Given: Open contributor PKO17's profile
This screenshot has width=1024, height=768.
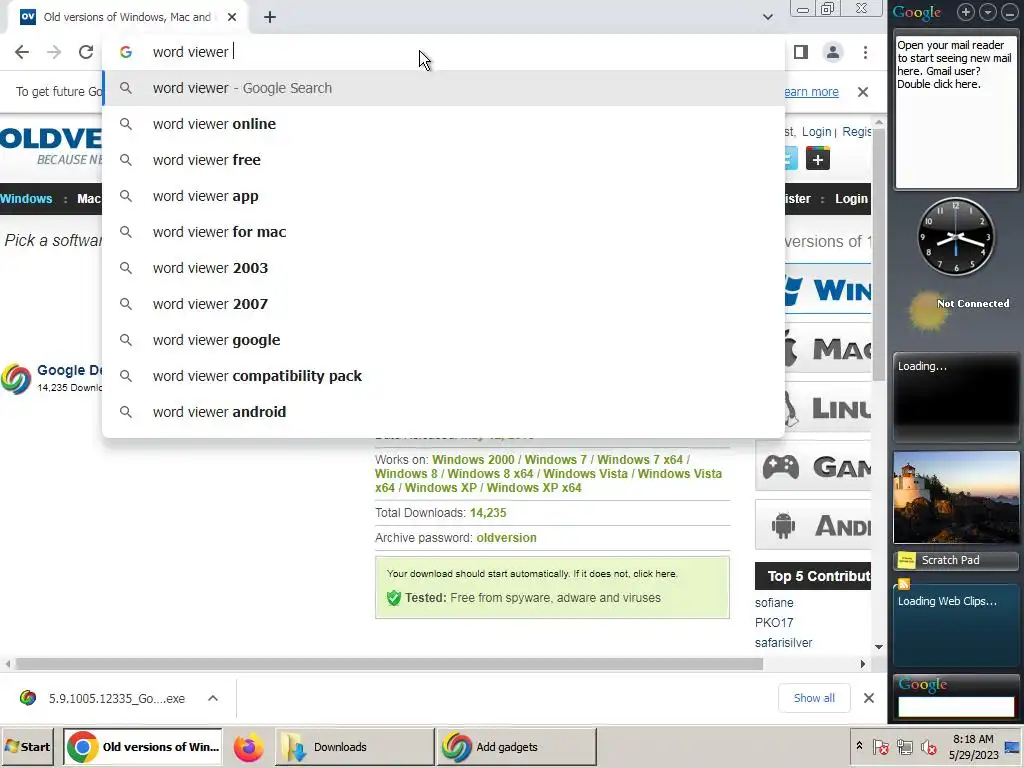Looking at the screenshot, I should tap(774, 623).
